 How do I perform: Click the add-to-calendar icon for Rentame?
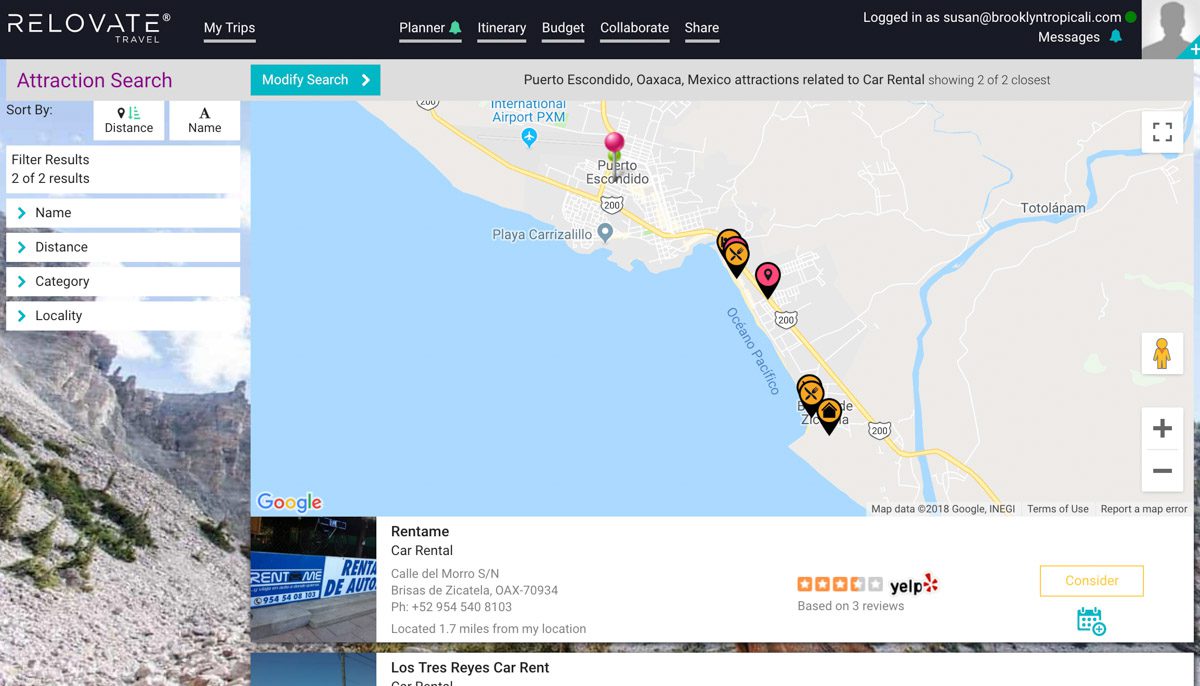[1091, 621]
